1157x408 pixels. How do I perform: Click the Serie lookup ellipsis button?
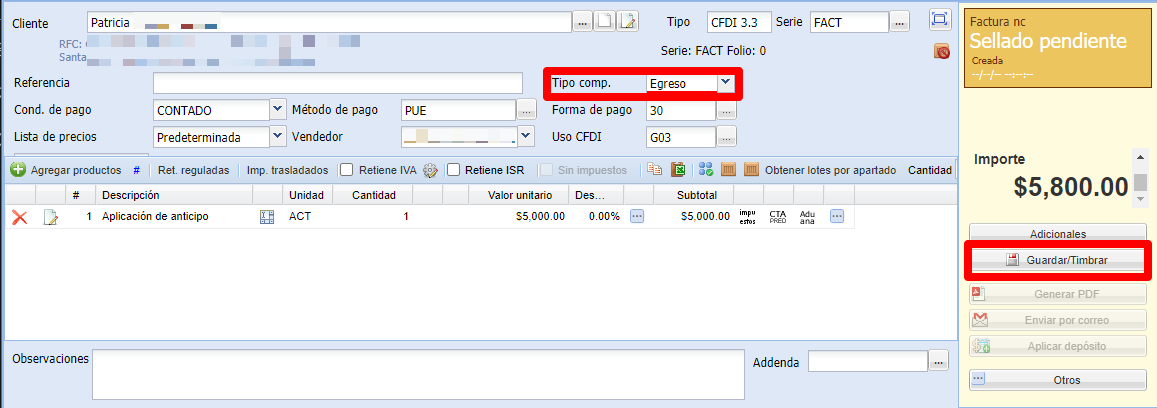(899, 23)
